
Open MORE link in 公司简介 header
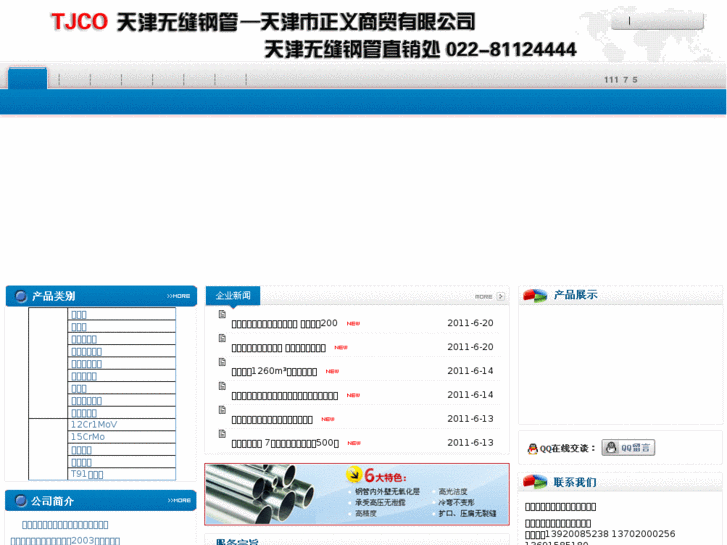click(179, 500)
